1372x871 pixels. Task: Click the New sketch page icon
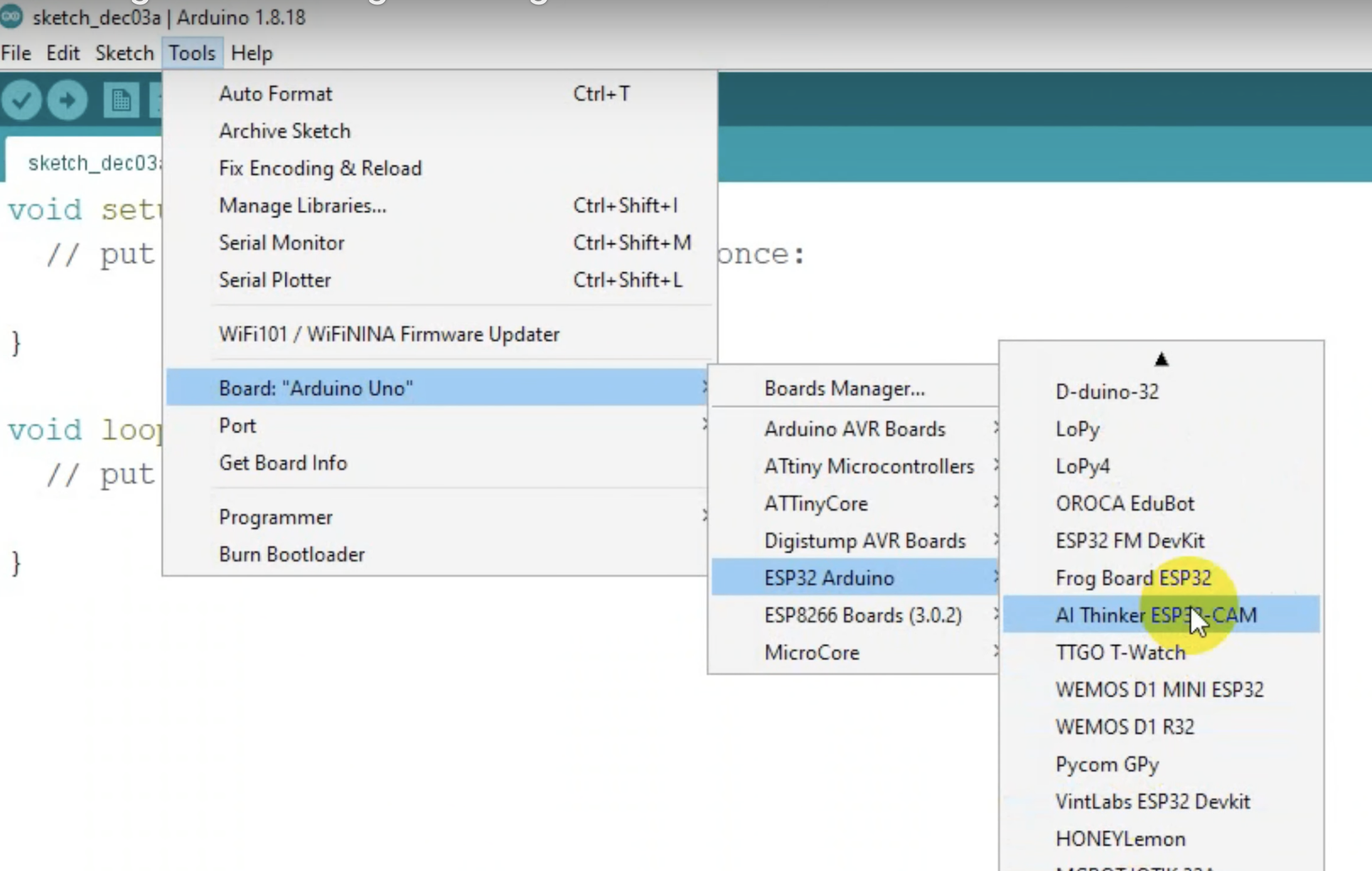click(x=121, y=100)
